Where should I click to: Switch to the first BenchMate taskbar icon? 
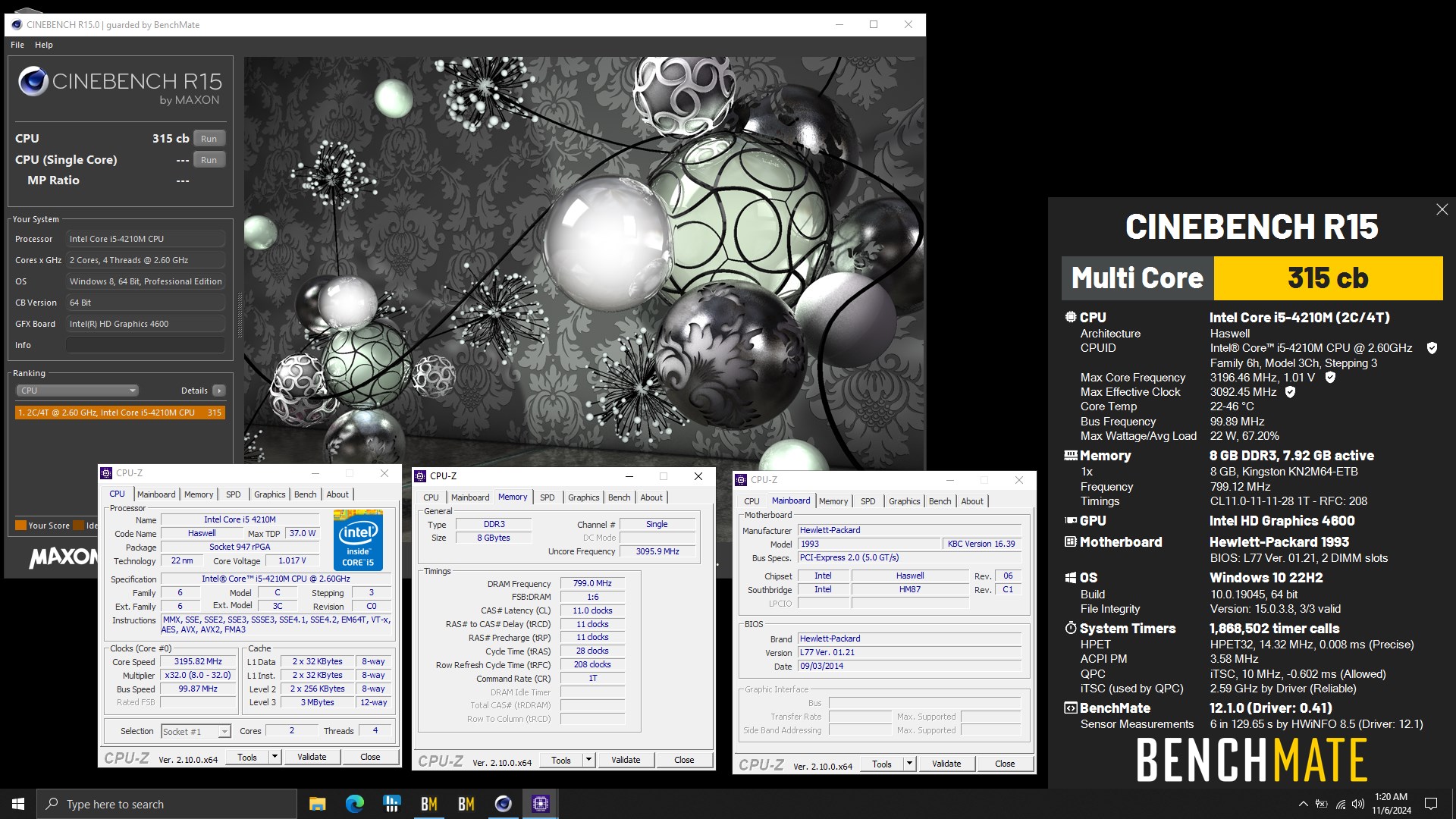click(x=428, y=804)
